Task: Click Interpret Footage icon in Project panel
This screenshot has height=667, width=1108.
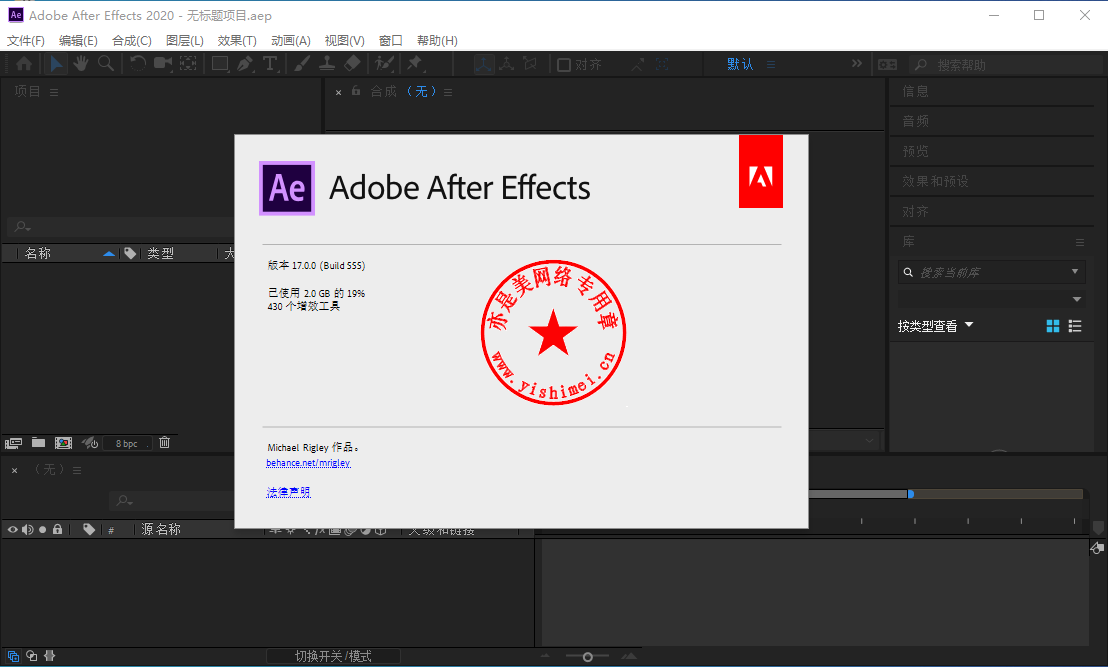Action: pyautogui.click(x=13, y=443)
